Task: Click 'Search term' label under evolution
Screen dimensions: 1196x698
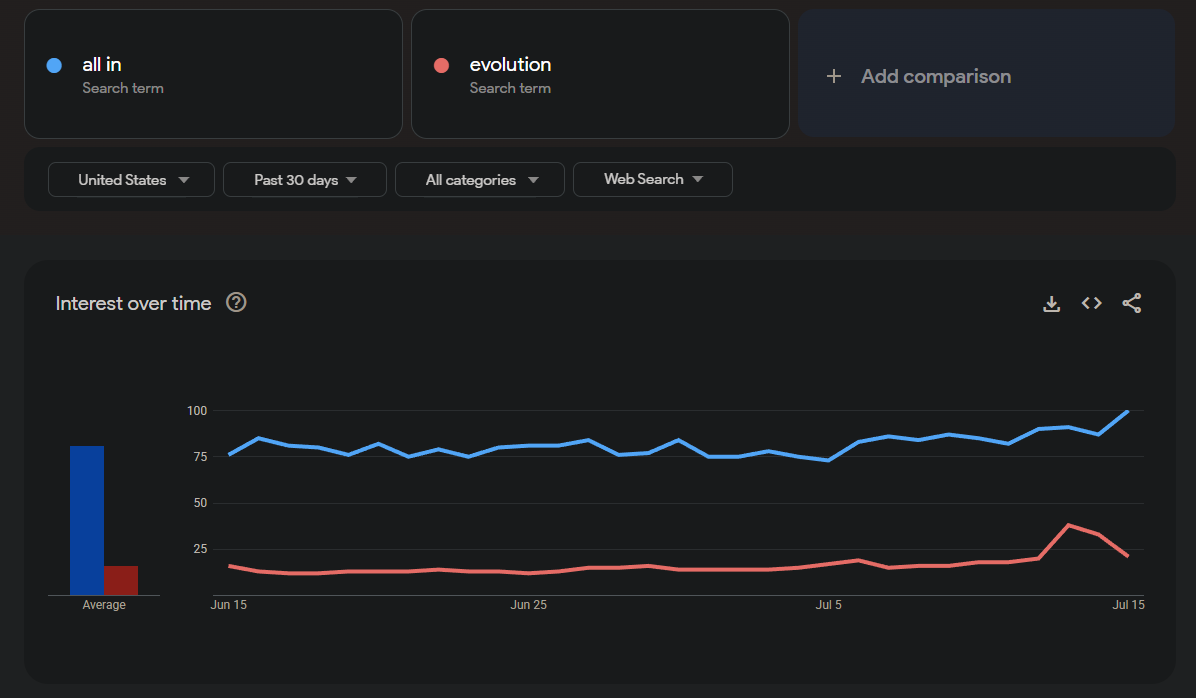Action: pos(510,88)
